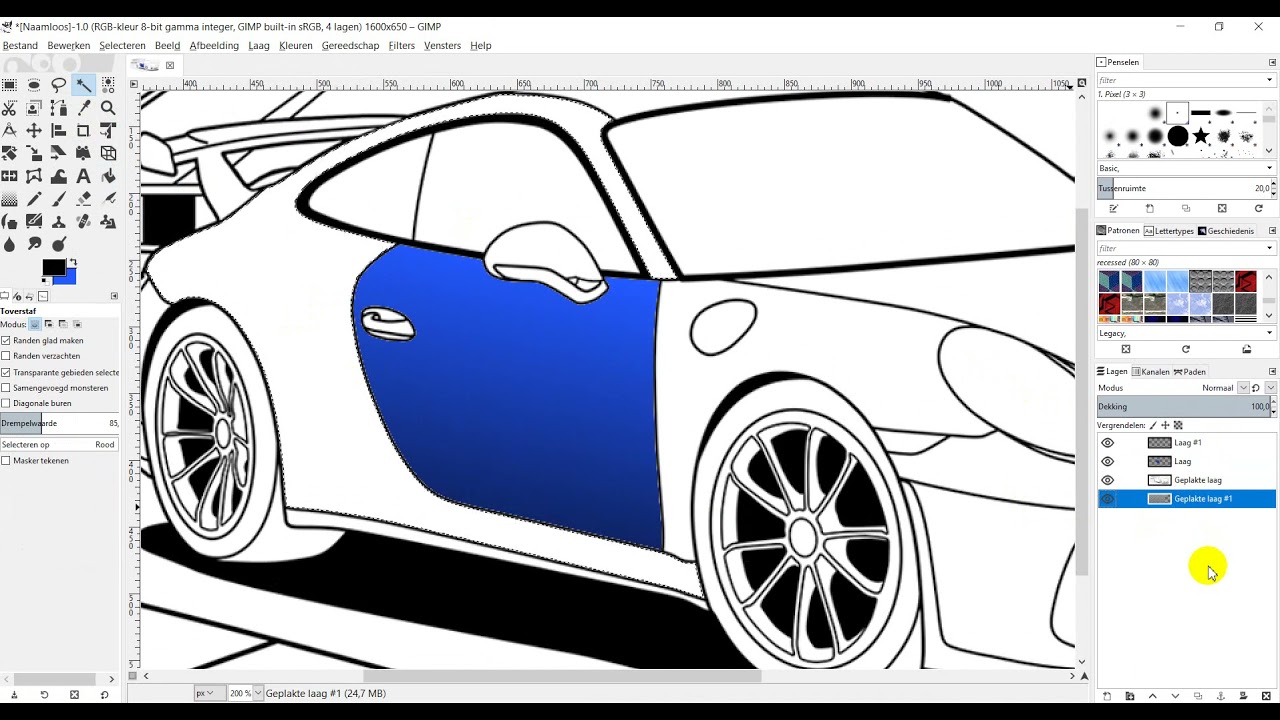Viewport: 1280px width, 720px height.
Task: Select the Paintbrush tool
Action: pyautogui.click(x=58, y=199)
